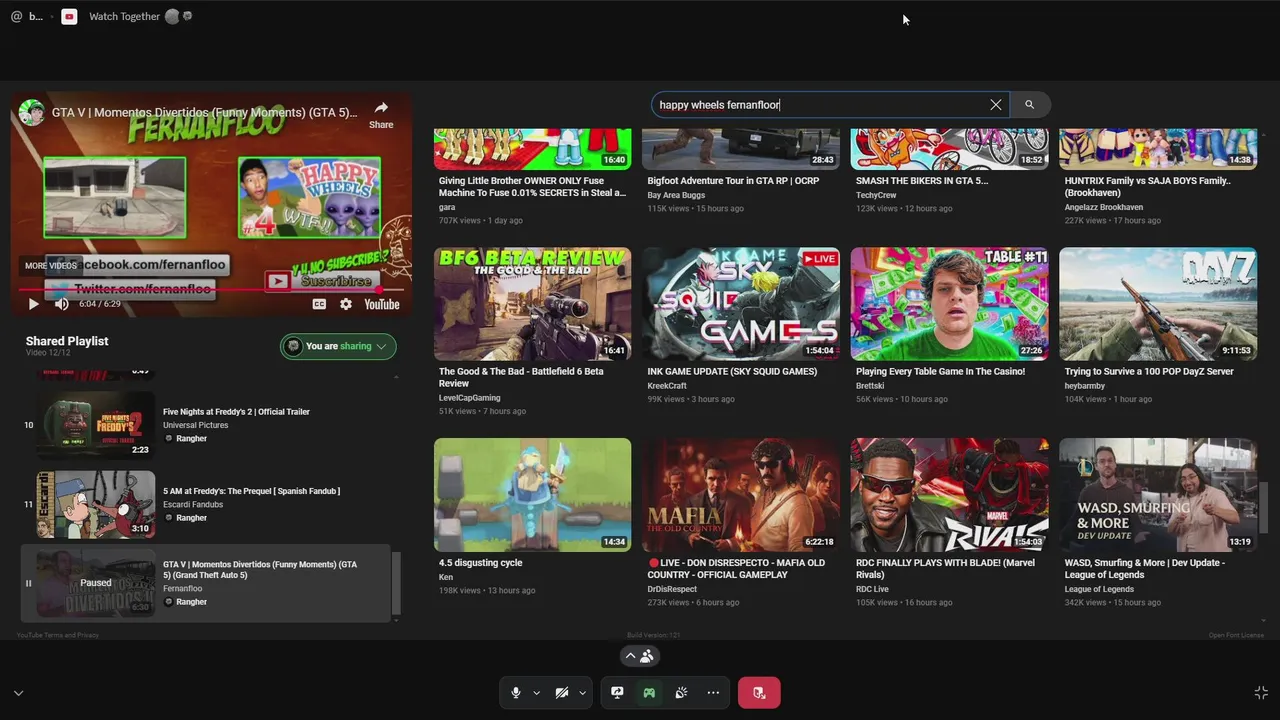The image size is (1280, 720).
Task: Click DrDisRespect channel name
Action: tap(673, 589)
